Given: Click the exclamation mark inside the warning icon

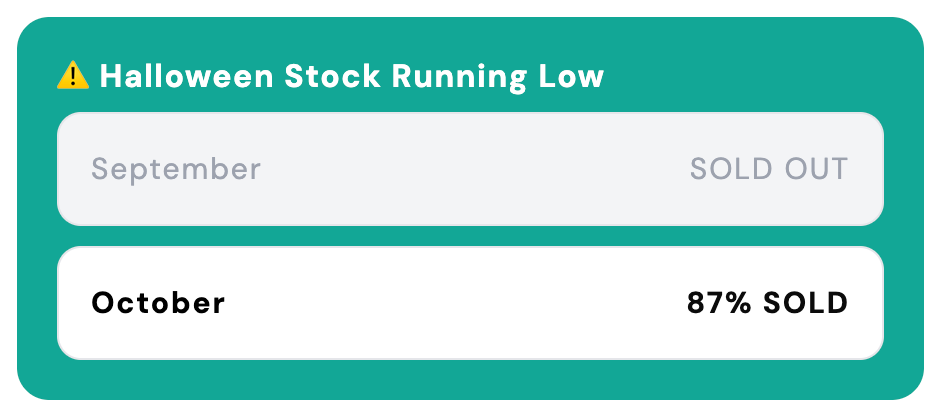Looking at the screenshot, I should point(73,76).
